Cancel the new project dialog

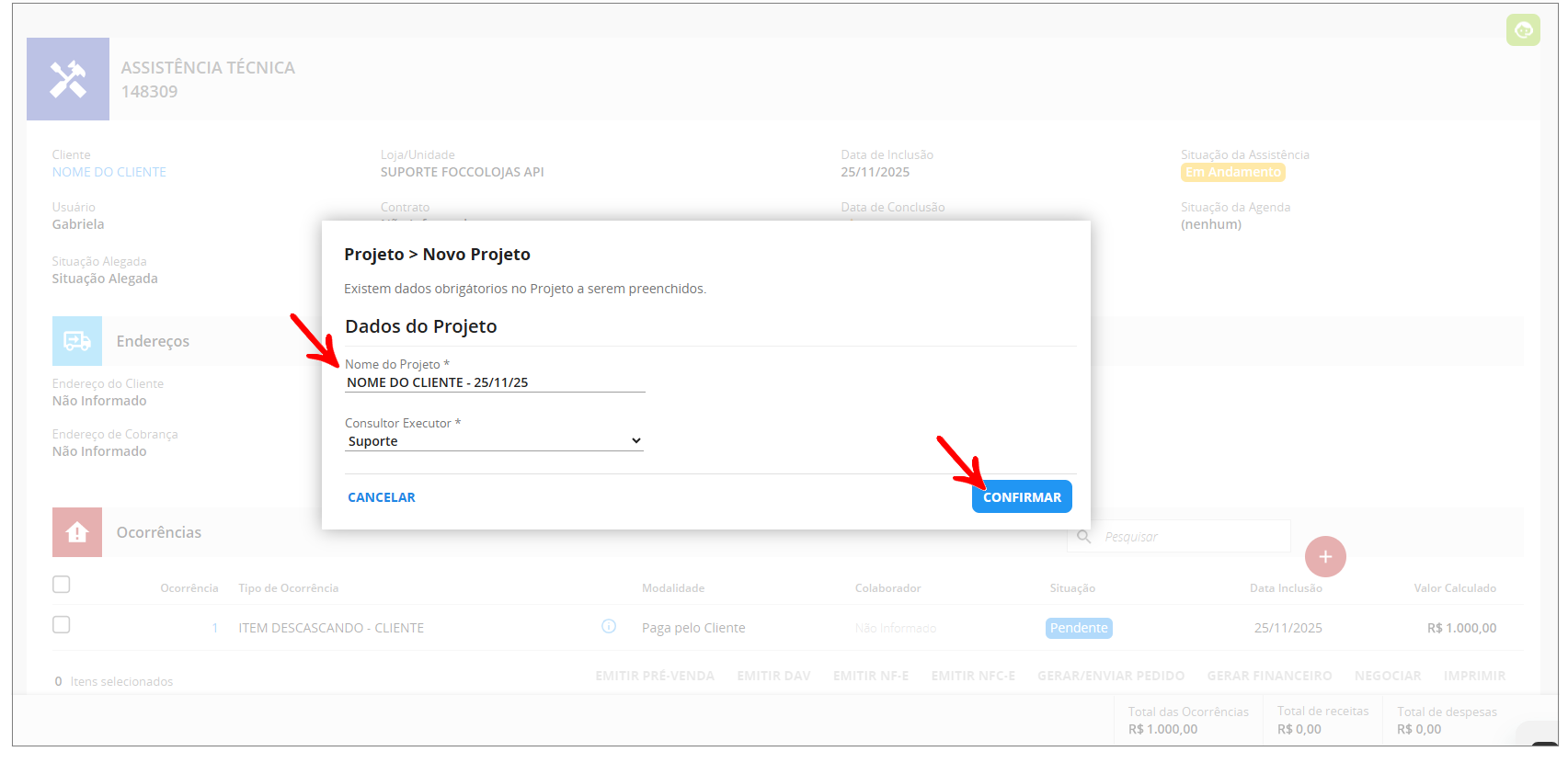tap(382, 497)
